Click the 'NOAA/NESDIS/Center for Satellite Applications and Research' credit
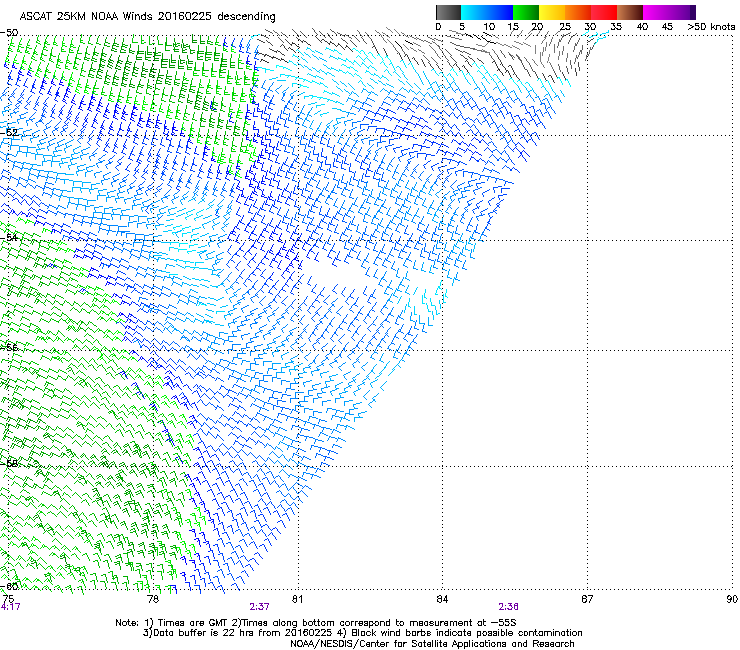 coord(432,644)
